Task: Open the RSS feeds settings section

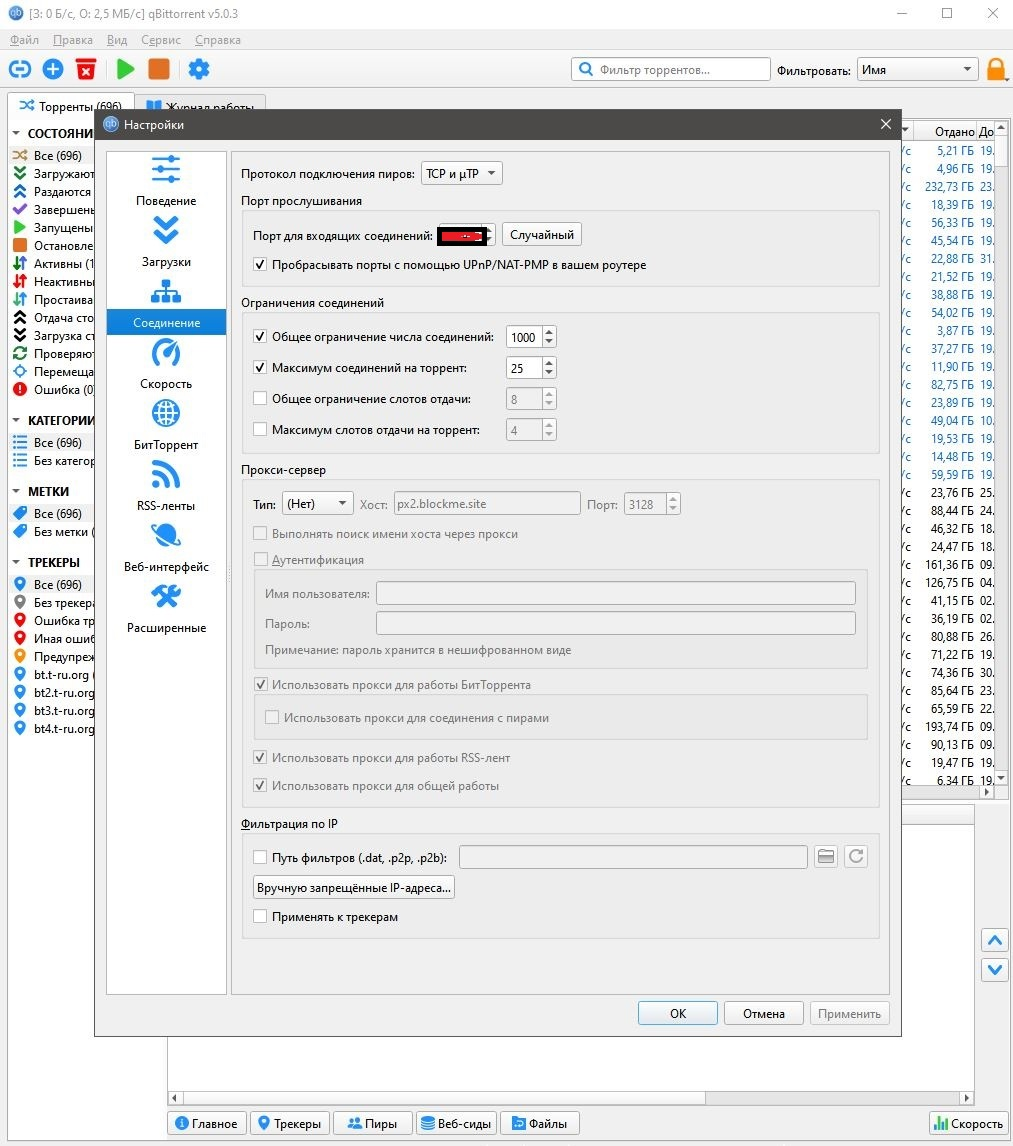Action: tap(166, 475)
